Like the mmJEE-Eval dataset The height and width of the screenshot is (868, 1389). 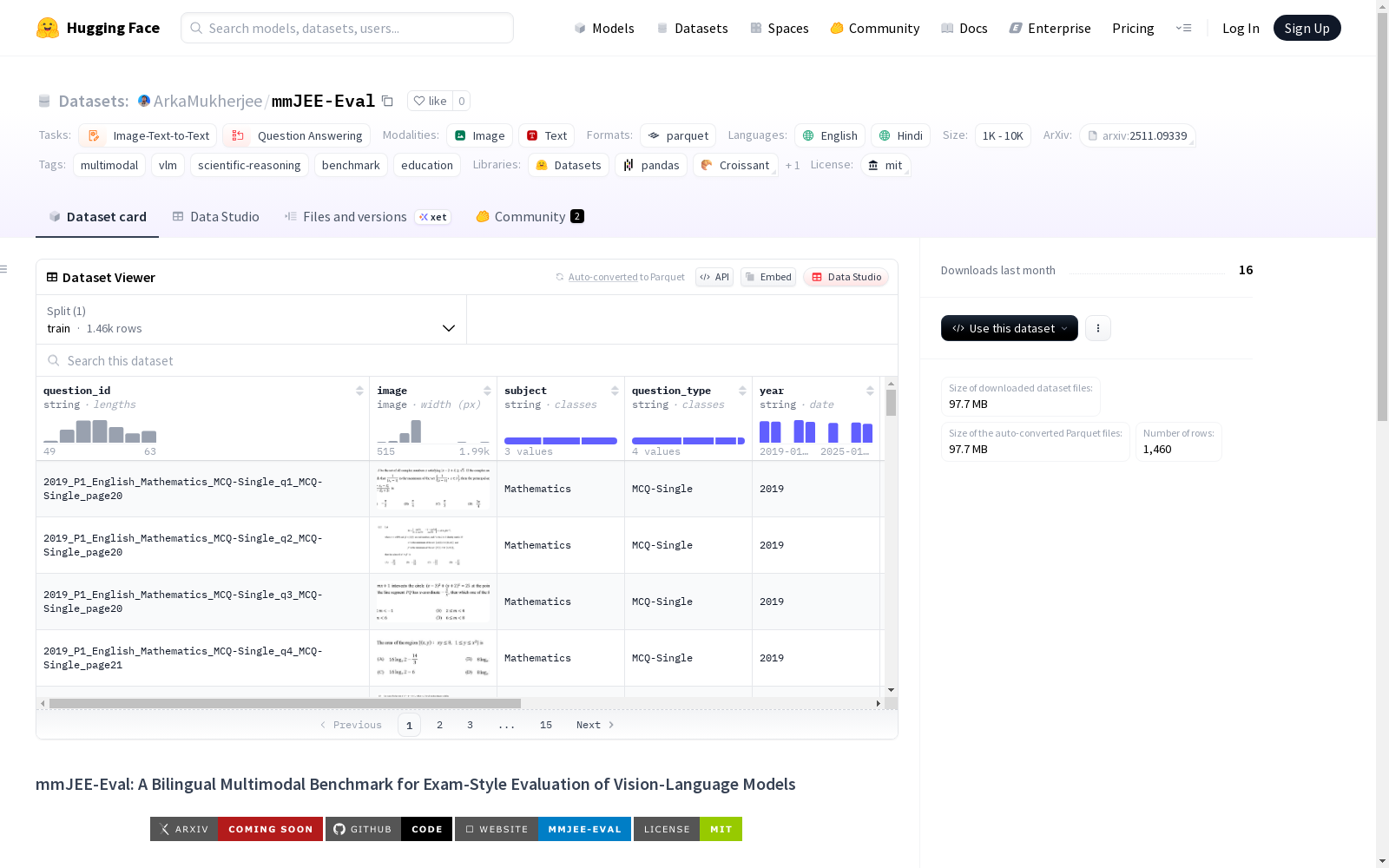coord(430,101)
